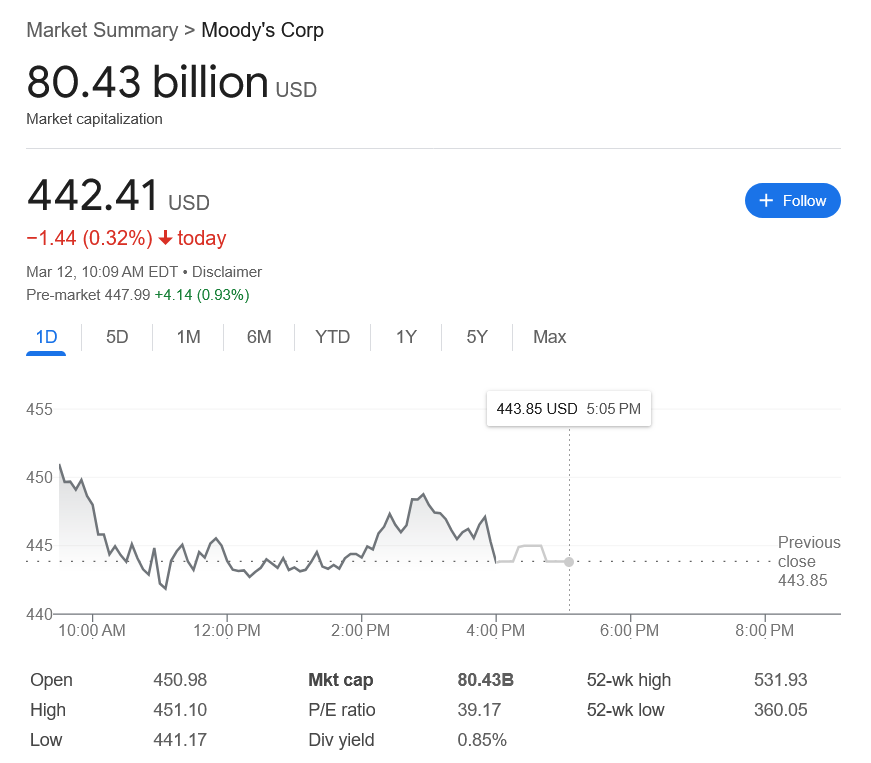Click the 8:00 PM axis label
The height and width of the screenshot is (763, 871).
click(764, 630)
